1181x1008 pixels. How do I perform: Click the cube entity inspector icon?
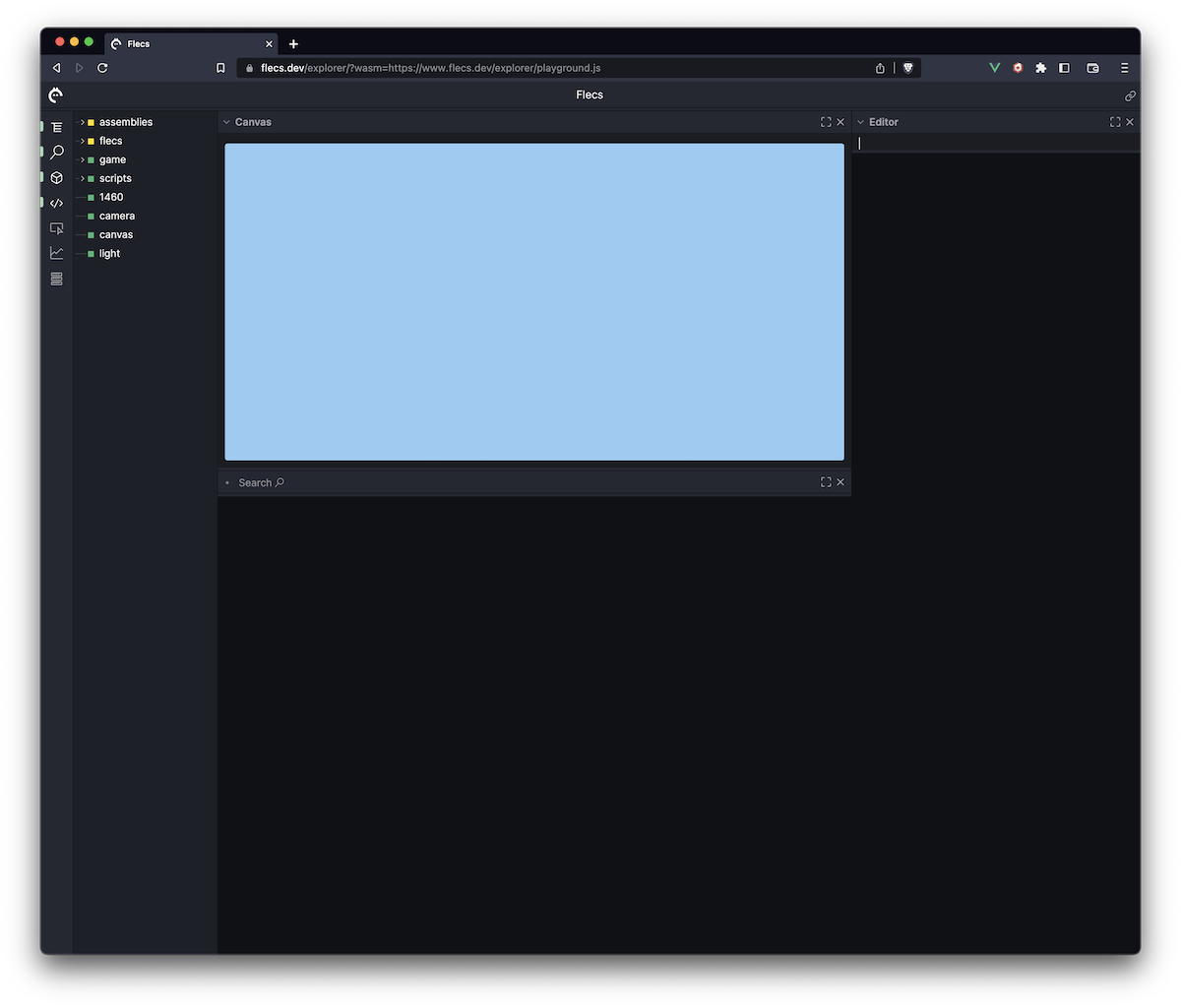[x=56, y=177]
